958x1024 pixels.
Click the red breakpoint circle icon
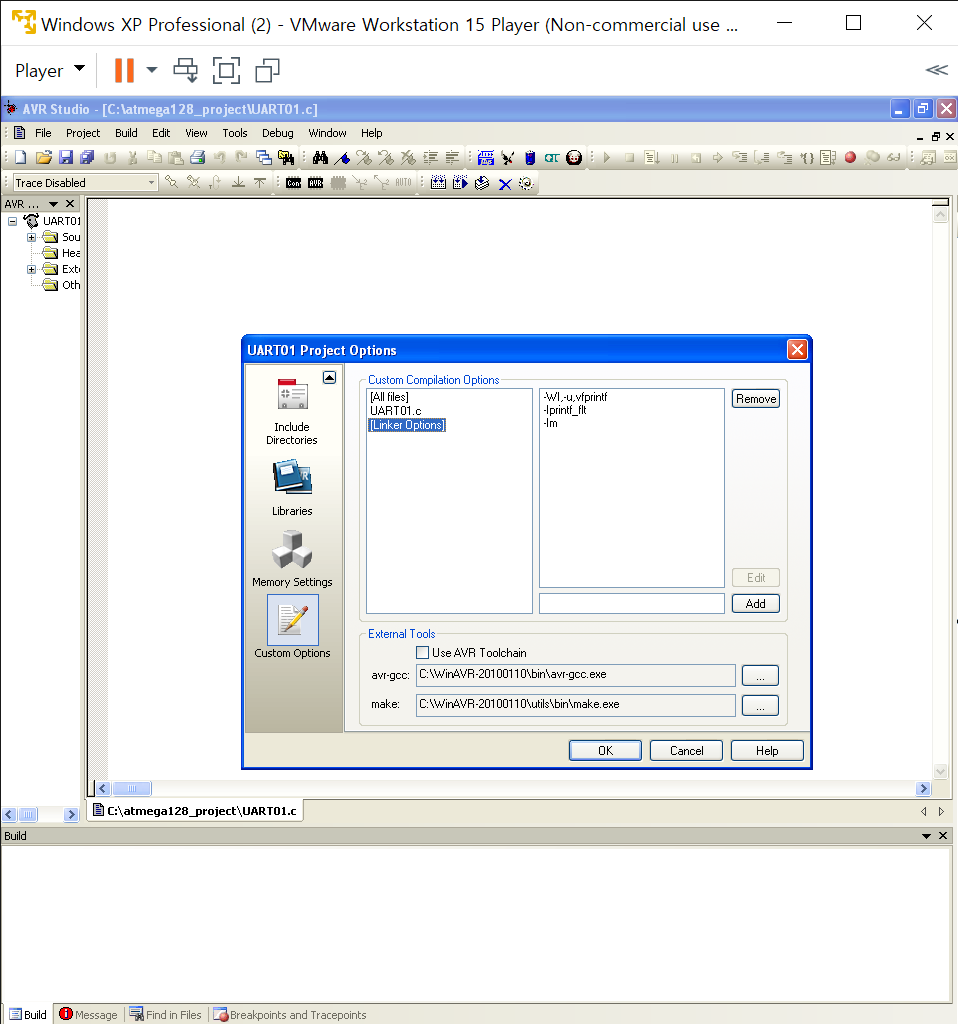click(850, 157)
